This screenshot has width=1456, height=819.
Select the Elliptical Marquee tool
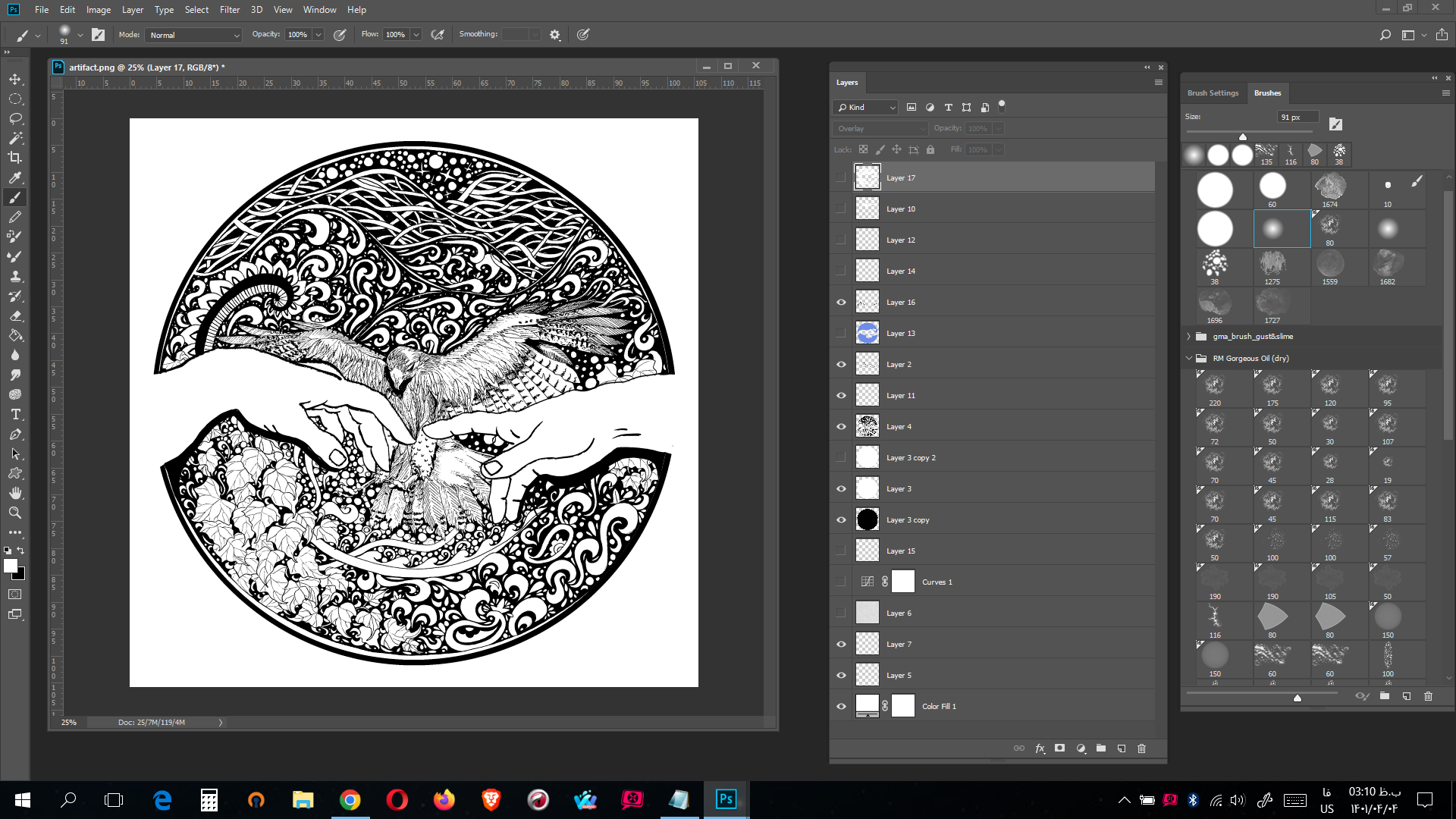pyautogui.click(x=15, y=99)
